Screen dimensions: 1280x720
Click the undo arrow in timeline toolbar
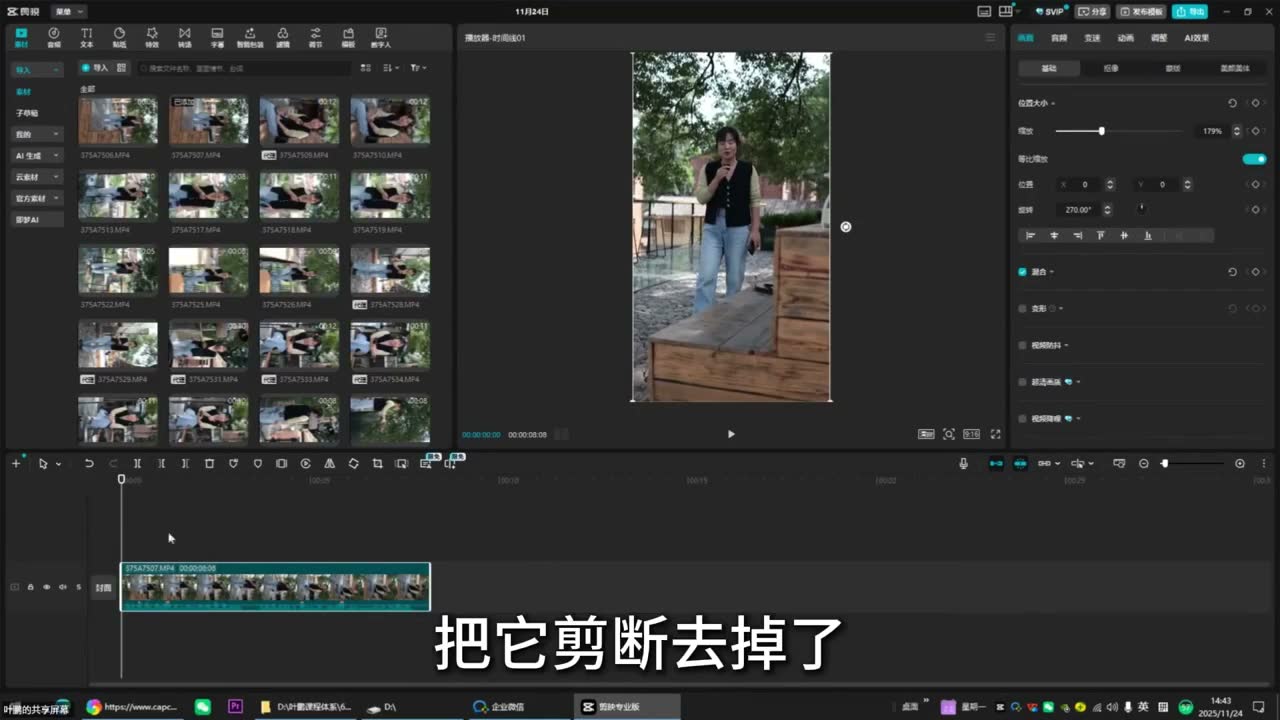tap(89, 464)
